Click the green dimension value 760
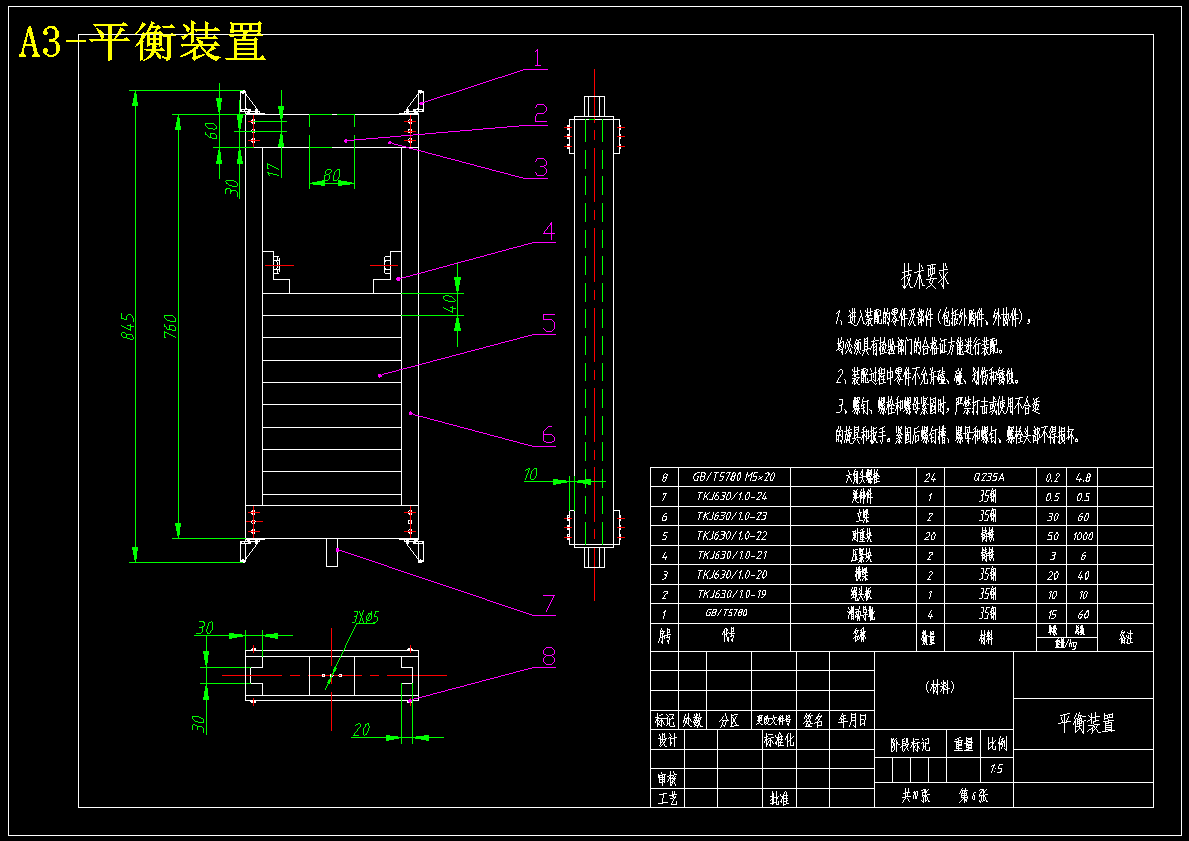Viewport: 1189px width, 841px height. coord(171,326)
